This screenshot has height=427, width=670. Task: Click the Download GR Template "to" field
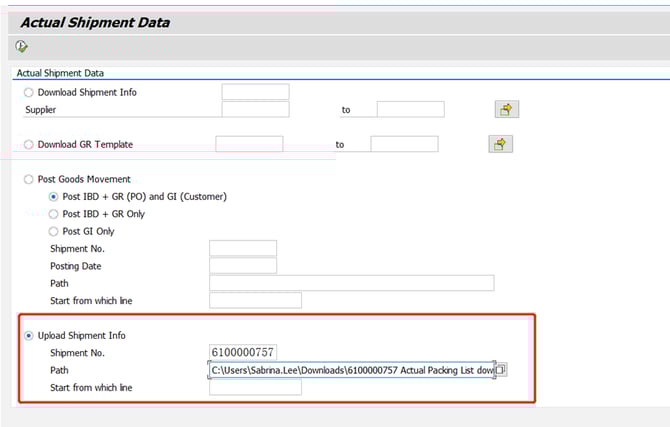[x=404, y=144]
